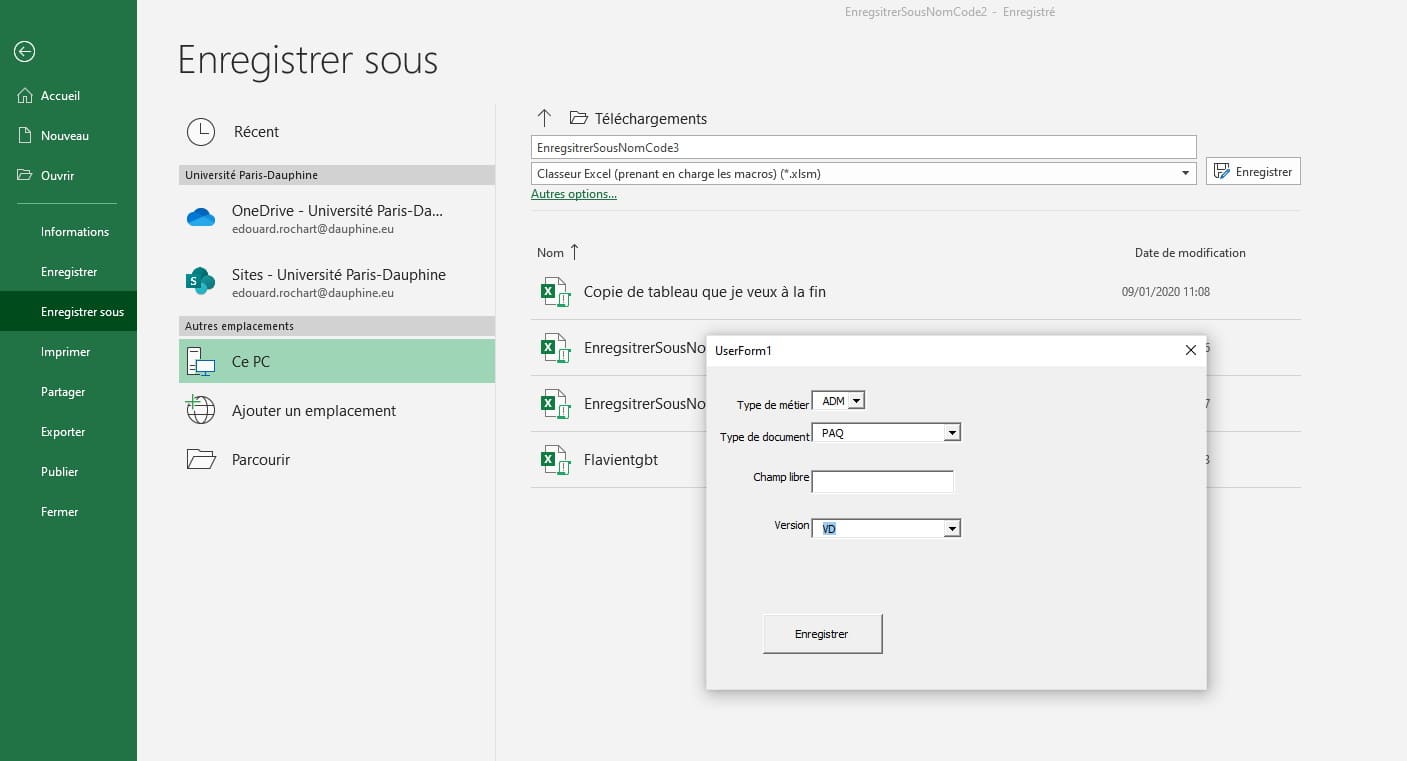Close the UserForm1 dialog
Viewport: 1407px width, 761px height.
click(1190, 350)
